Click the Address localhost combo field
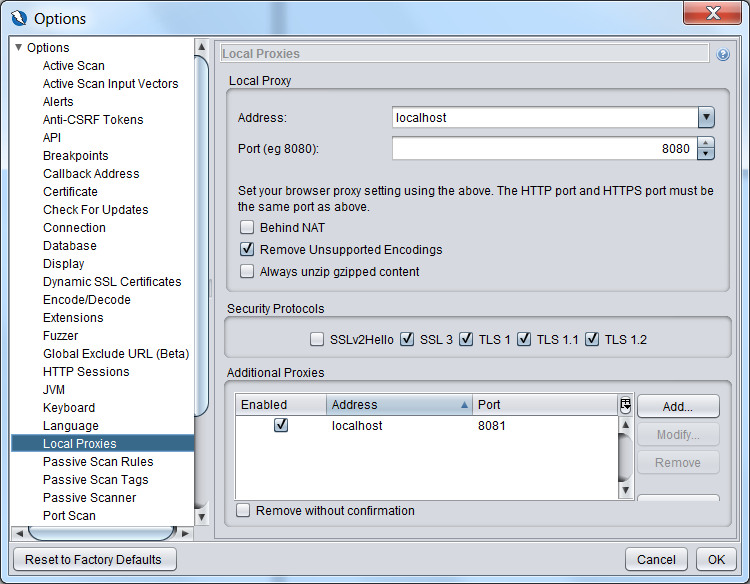 tap(545, 117)
